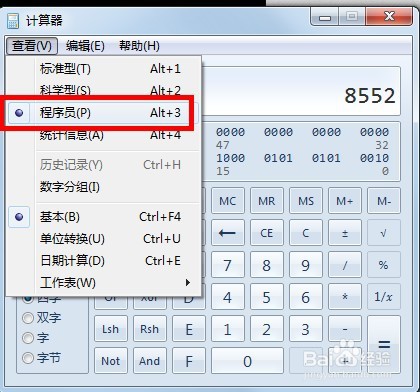Toggle bit group 0010 in binary panel
This screenshot has width=420, height=392.
point(374,158)
